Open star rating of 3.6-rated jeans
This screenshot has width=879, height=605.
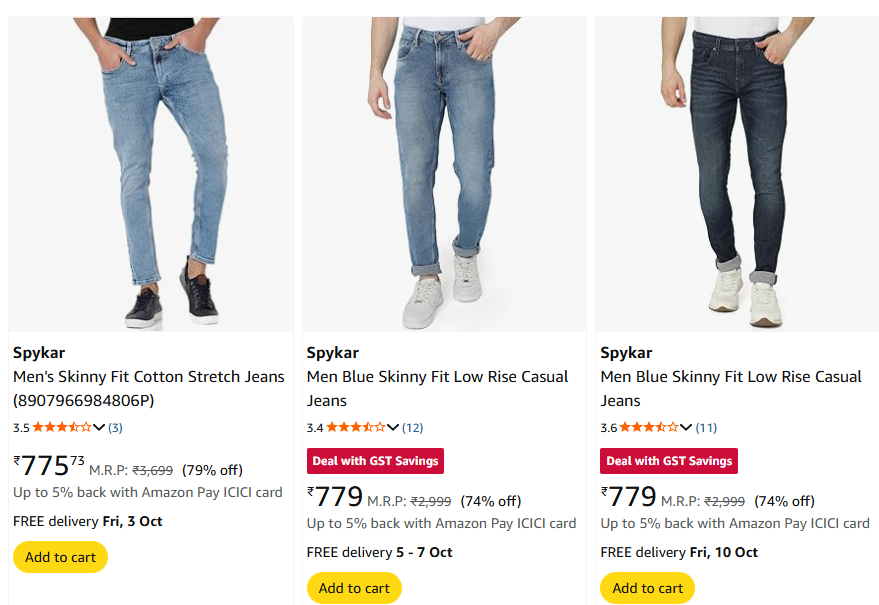(649, 427)
